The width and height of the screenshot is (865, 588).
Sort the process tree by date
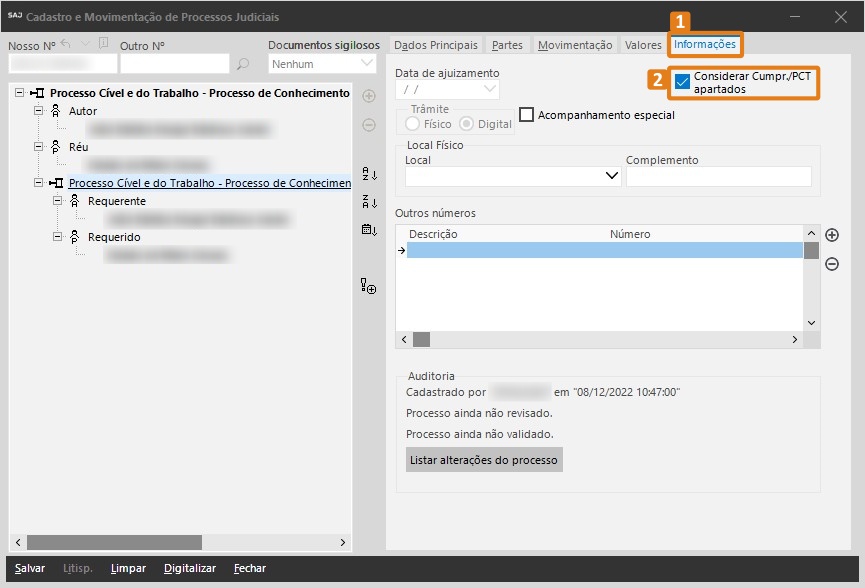[369, 230]
